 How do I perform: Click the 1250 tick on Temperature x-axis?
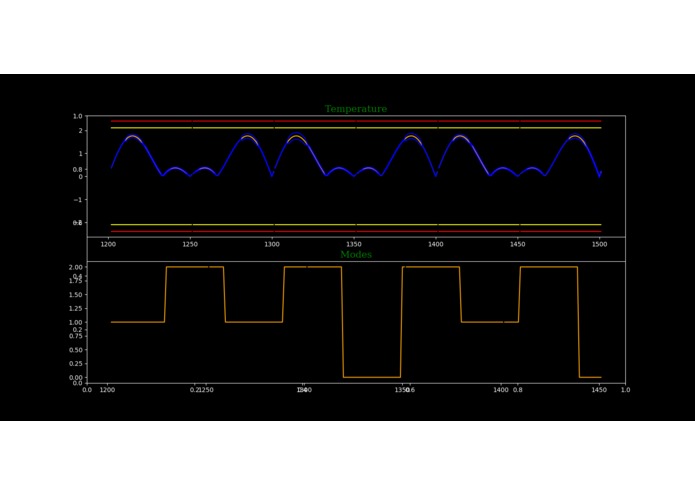tap(190, 245)
